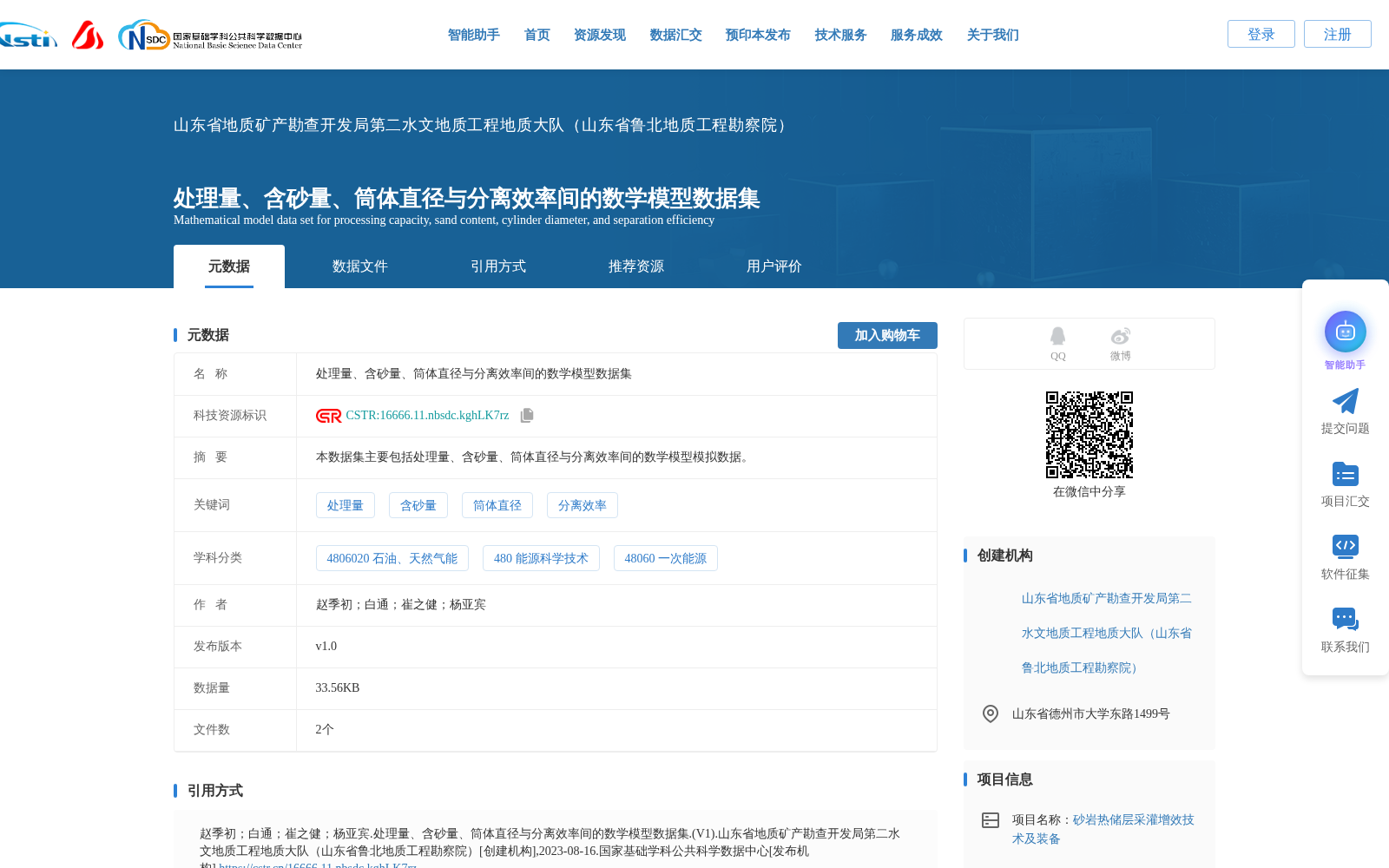Open the 智能助手 robot icon in sidebar

click(x=1345, y=332)
